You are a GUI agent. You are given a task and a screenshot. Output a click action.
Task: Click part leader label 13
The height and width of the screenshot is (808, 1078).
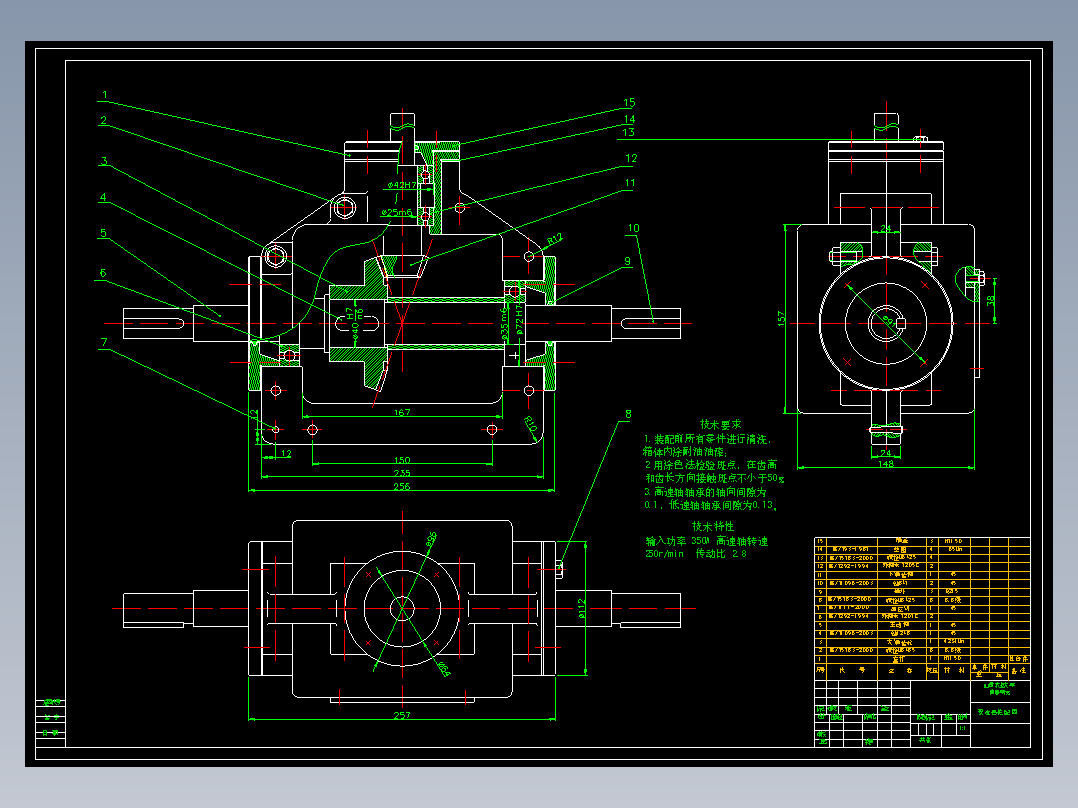tap(628, 132)
